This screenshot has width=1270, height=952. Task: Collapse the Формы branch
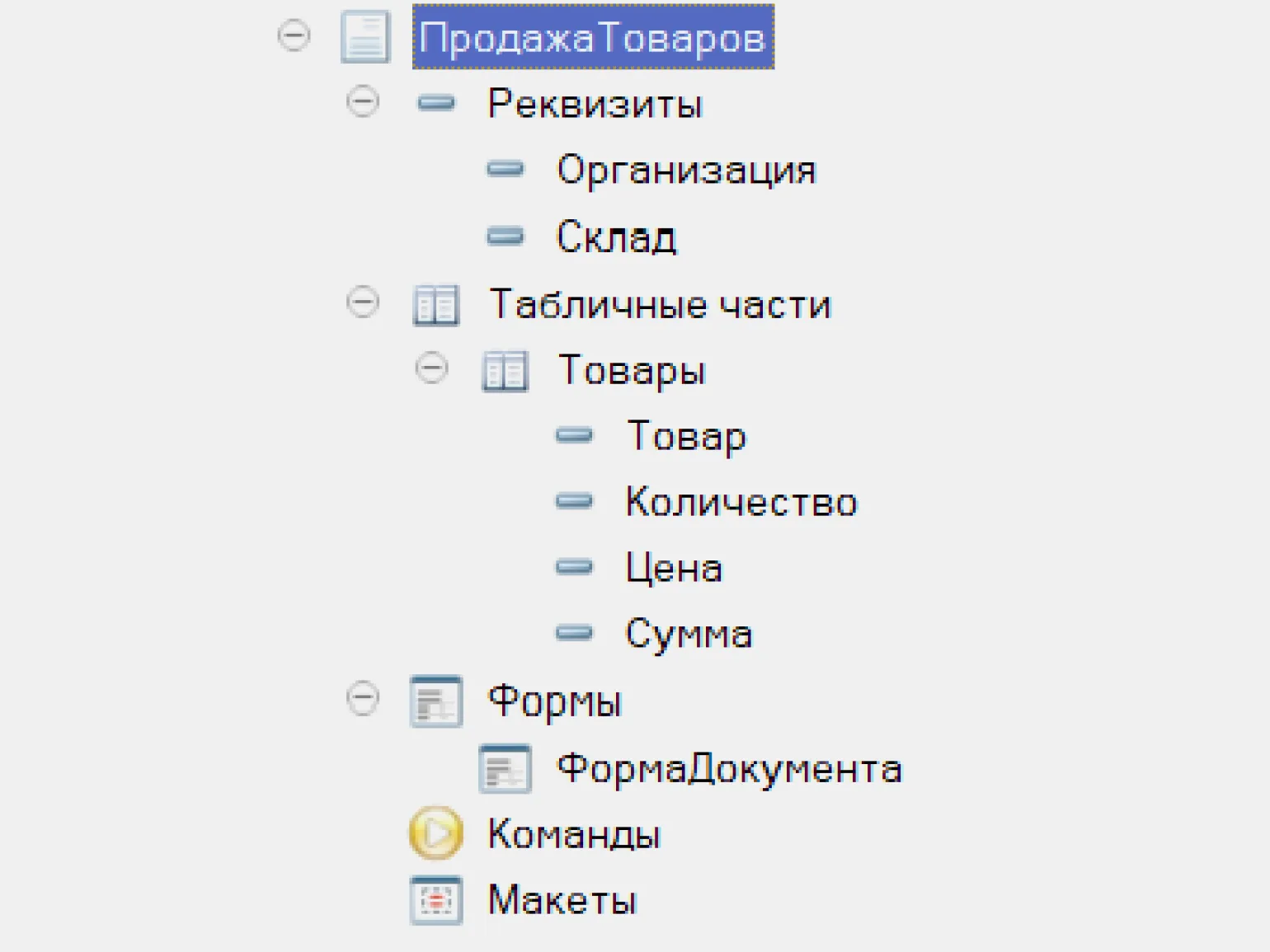pyautogui.click(x=363, y=699)
